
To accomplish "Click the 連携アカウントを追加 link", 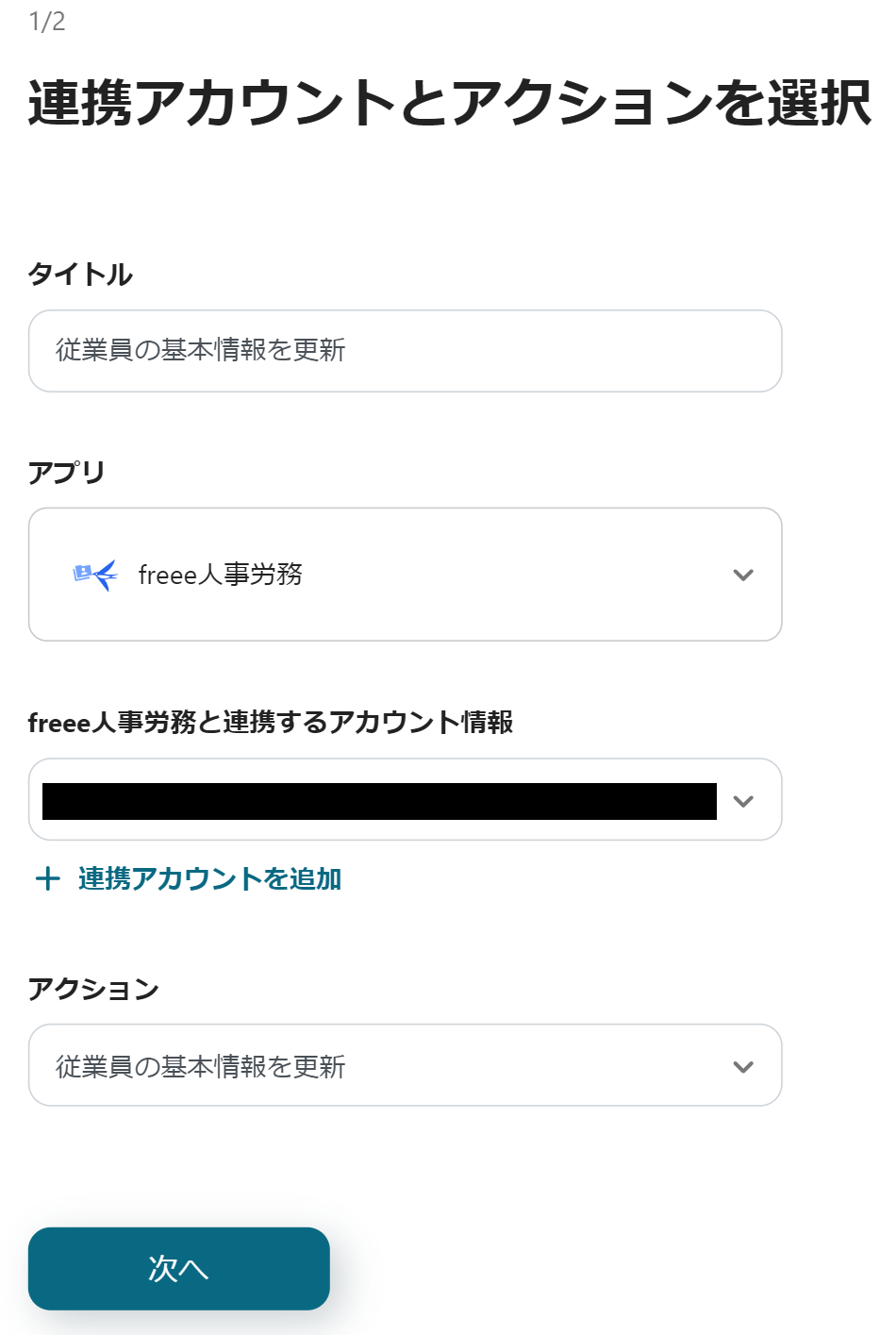I will [209, 879].
